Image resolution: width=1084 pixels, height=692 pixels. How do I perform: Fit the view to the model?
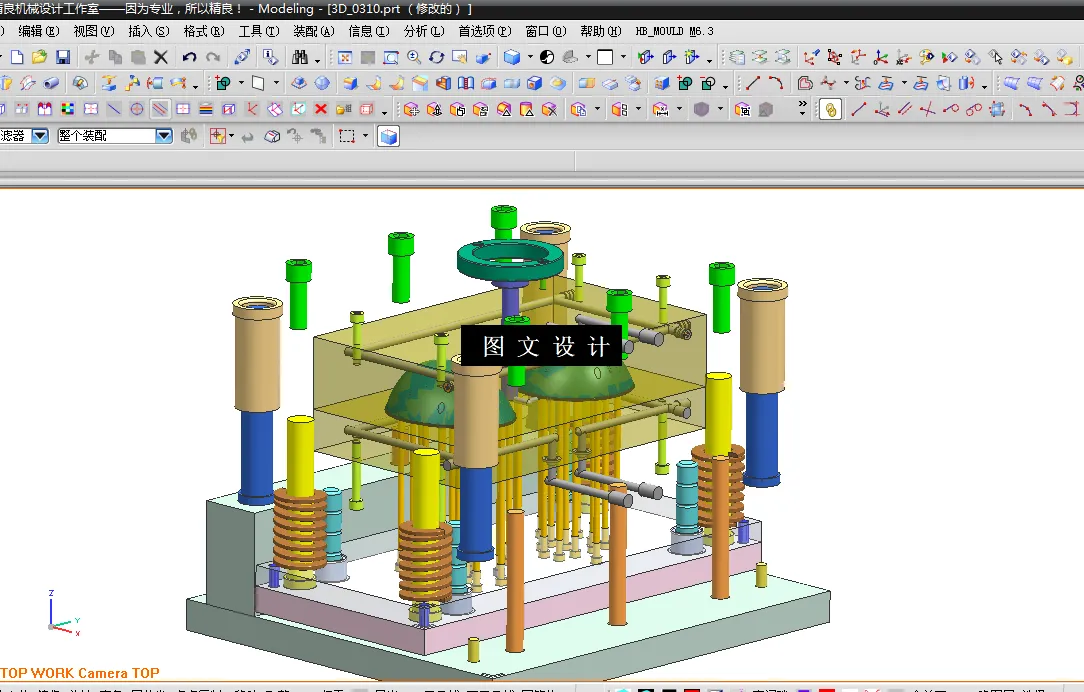(344, 57)
